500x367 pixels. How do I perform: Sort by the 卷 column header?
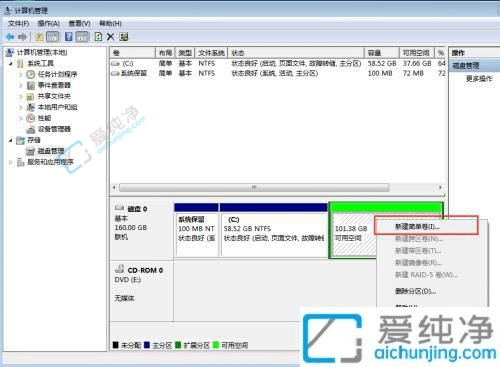point(133,53)
